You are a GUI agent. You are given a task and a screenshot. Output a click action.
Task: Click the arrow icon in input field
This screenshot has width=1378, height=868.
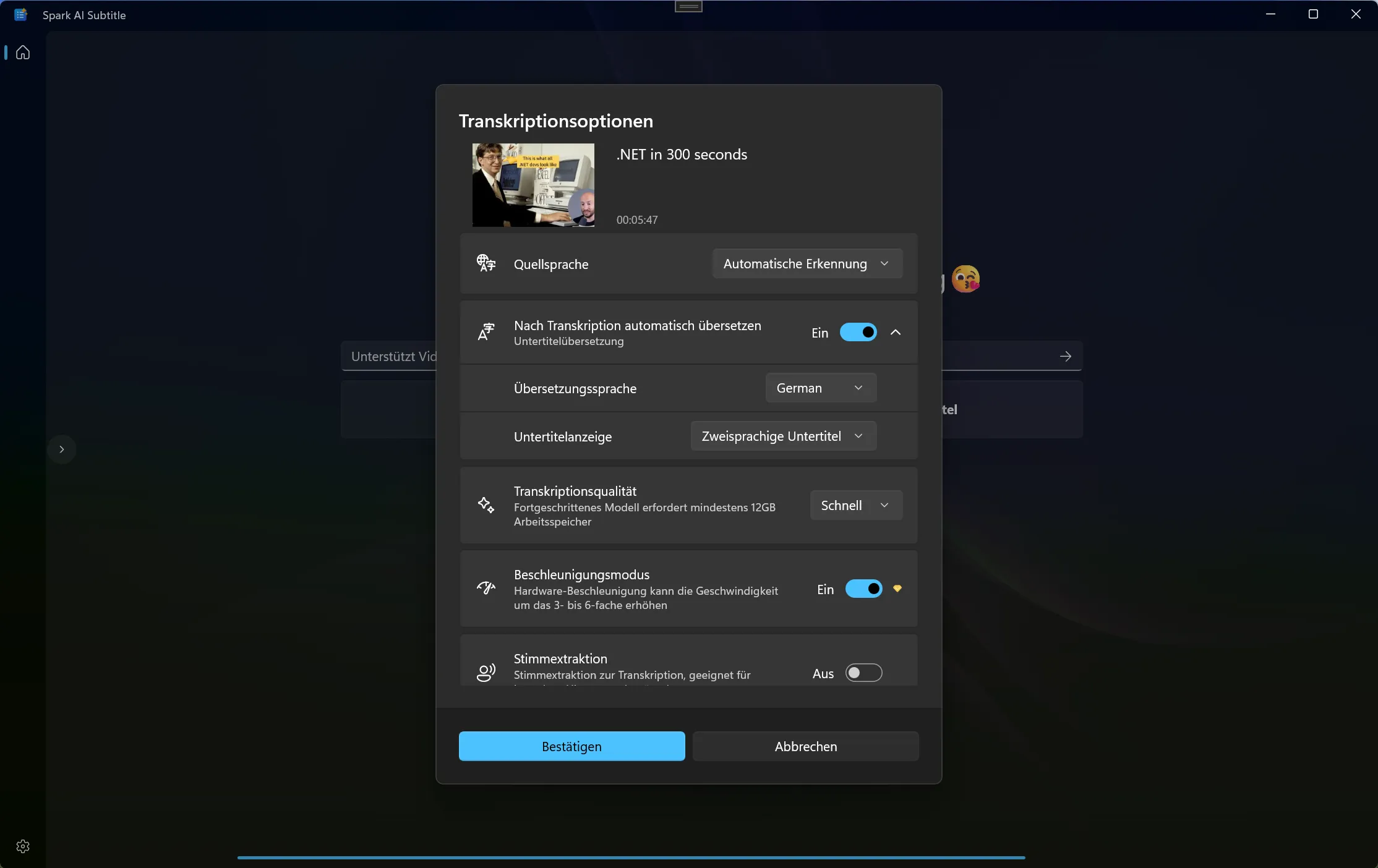(1065, 356)
